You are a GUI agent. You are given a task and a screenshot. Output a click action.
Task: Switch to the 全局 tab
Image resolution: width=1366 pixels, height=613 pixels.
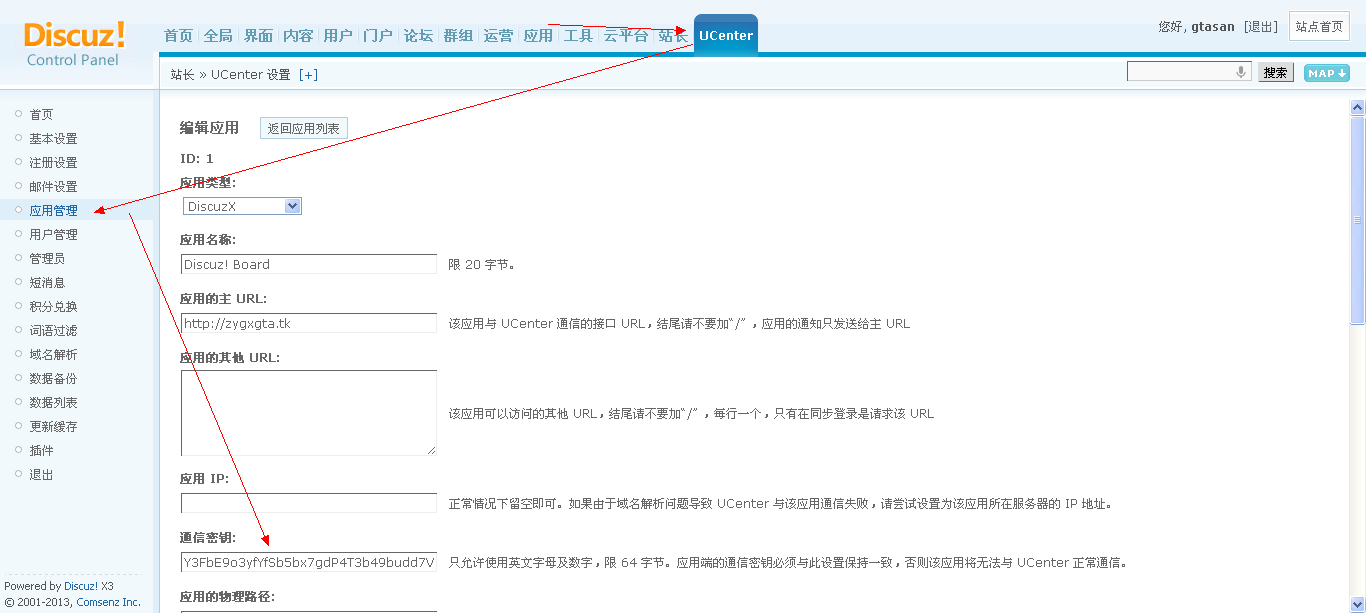(x=218, y=35)
